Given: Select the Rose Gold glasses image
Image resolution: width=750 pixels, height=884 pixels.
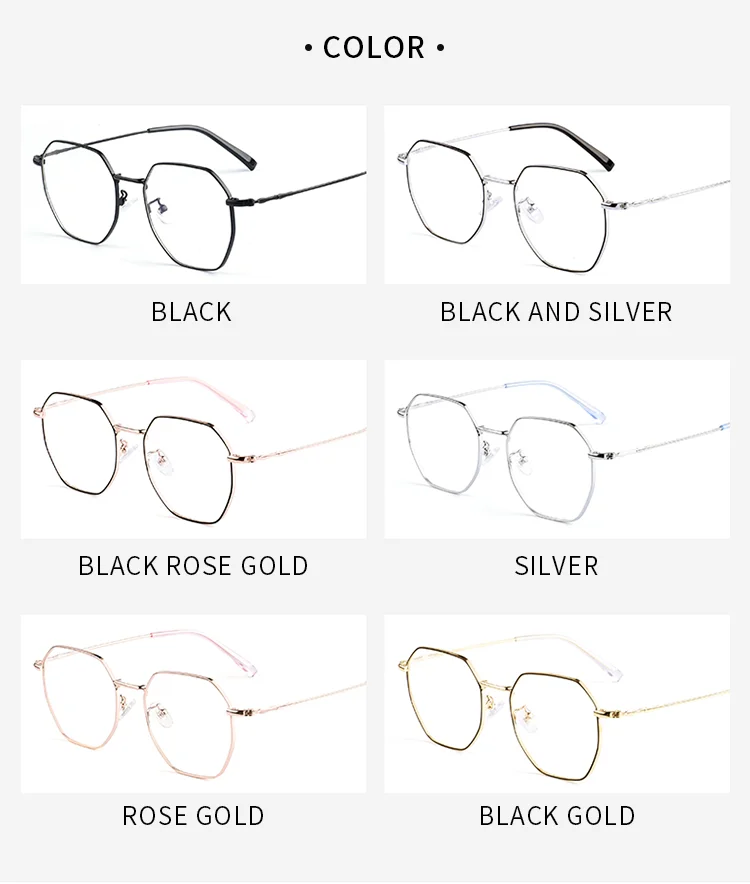Looking at the screenshot, I should point(193,704).
